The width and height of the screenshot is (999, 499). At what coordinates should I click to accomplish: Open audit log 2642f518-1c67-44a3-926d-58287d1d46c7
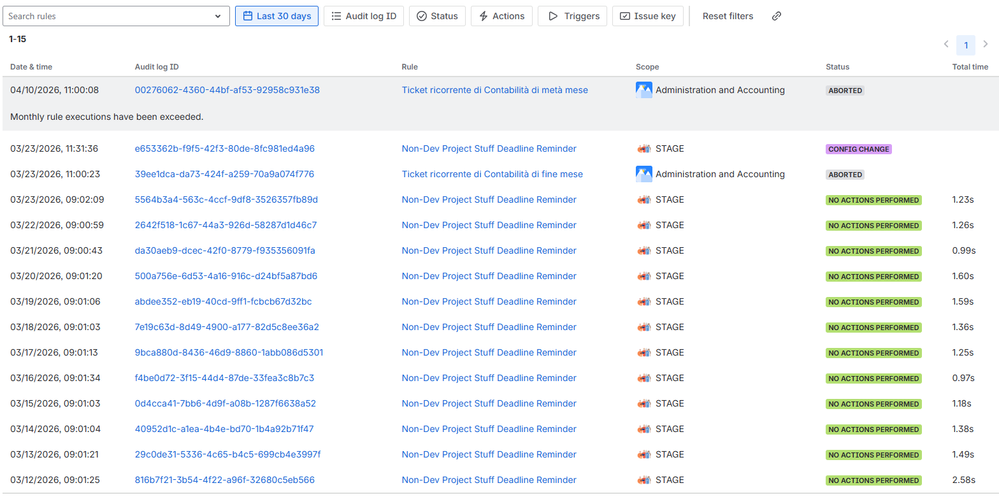pos(226,226)
